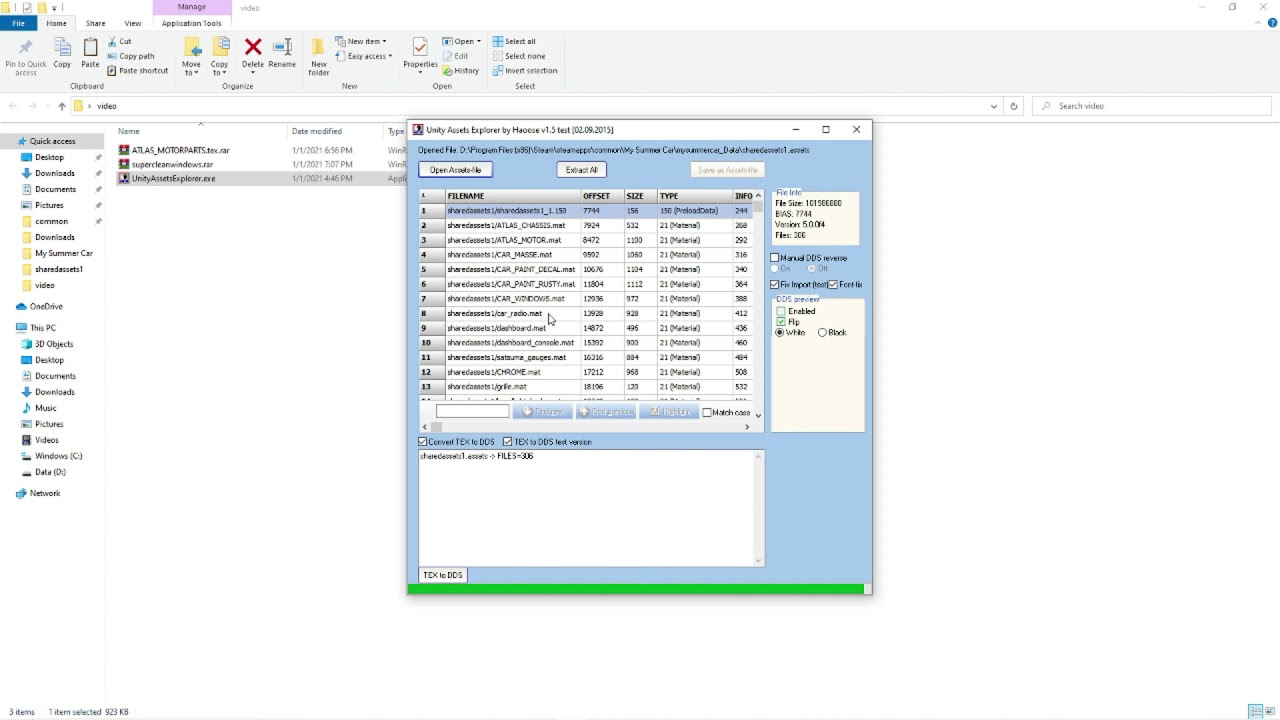
Task: Select the White radio button
Action: [780, 333]
